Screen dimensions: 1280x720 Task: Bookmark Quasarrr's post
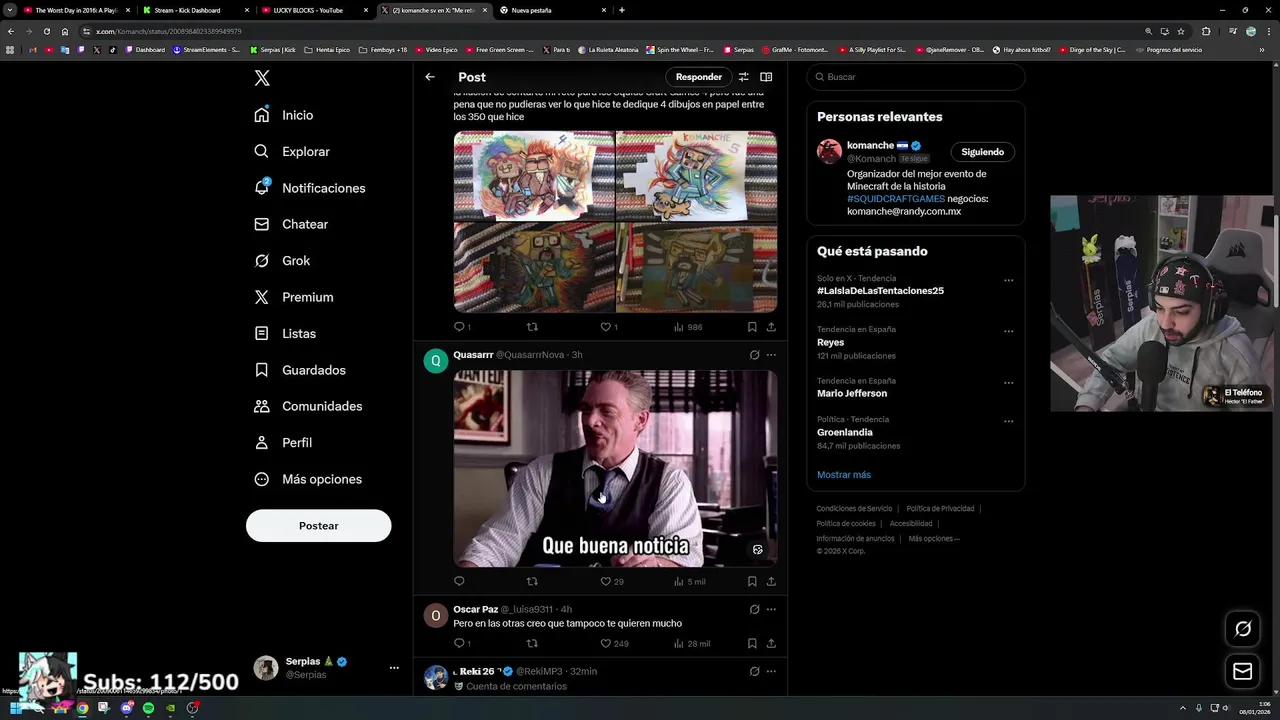click(752, 581)
